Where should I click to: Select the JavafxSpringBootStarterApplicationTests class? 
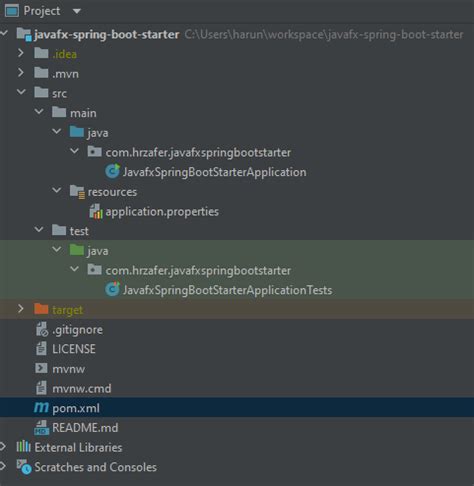227,290
